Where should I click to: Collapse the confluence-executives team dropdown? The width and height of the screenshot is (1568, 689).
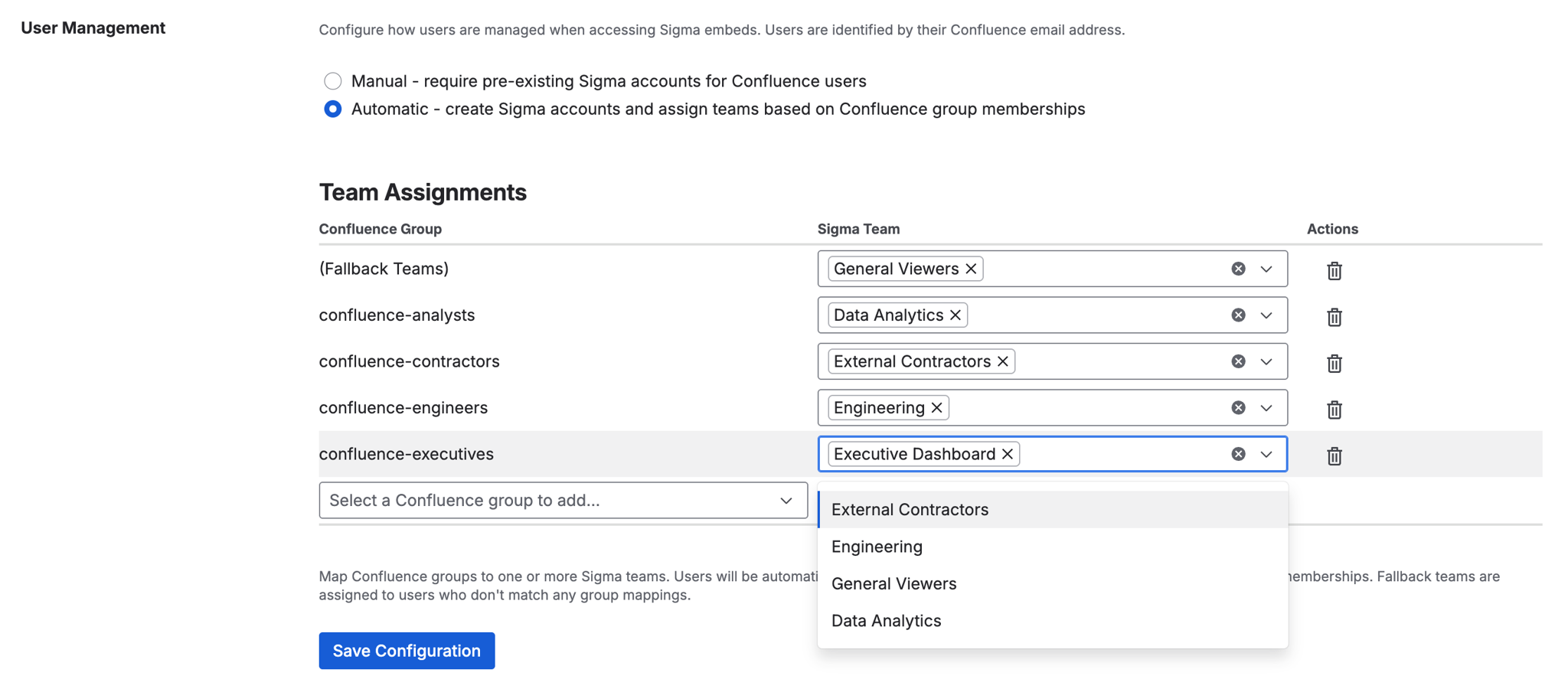pos(1266,454)
